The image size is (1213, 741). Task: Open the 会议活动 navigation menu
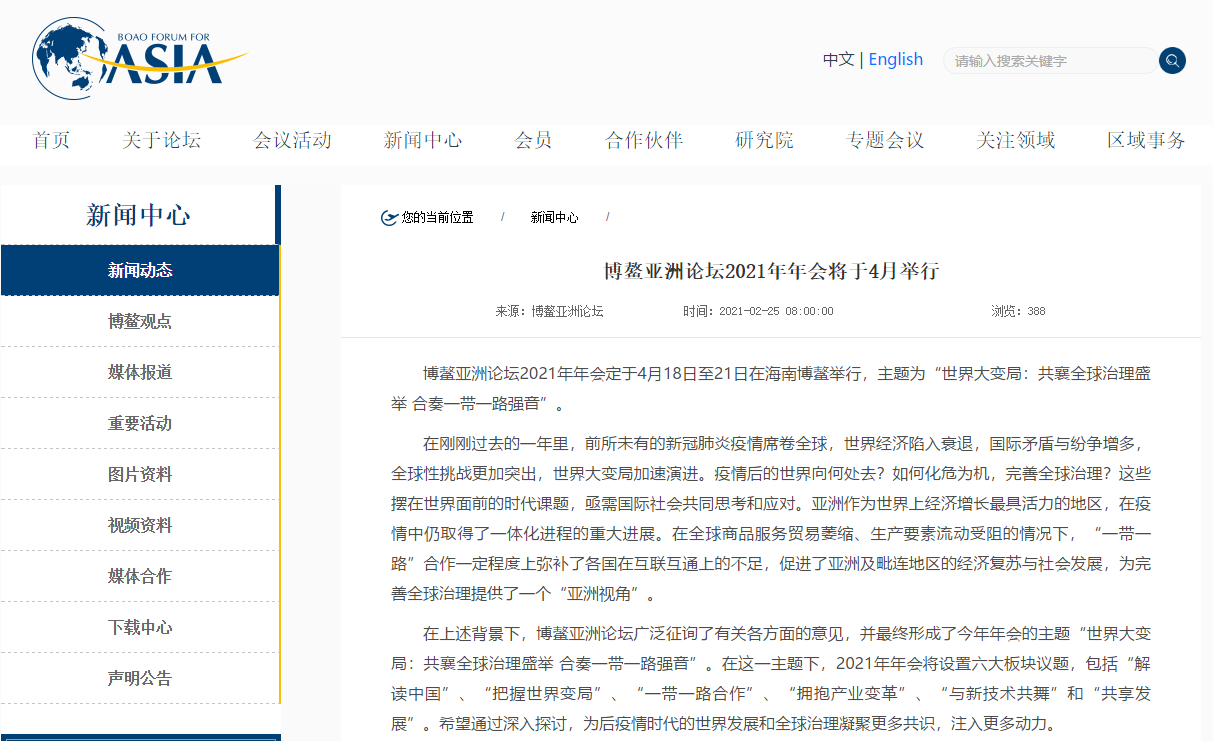pos(292,140)
